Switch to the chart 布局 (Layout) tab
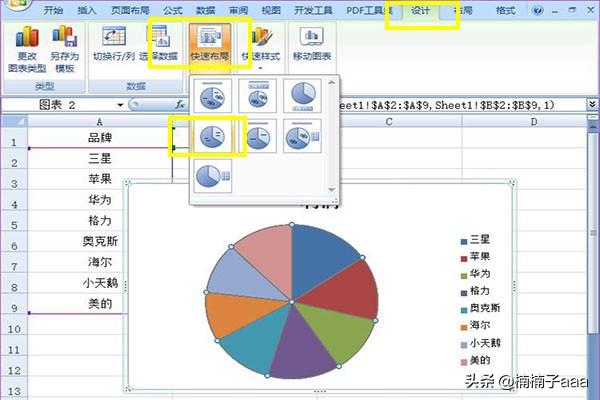This screenshot has height=400, width=600. [463, 10]
